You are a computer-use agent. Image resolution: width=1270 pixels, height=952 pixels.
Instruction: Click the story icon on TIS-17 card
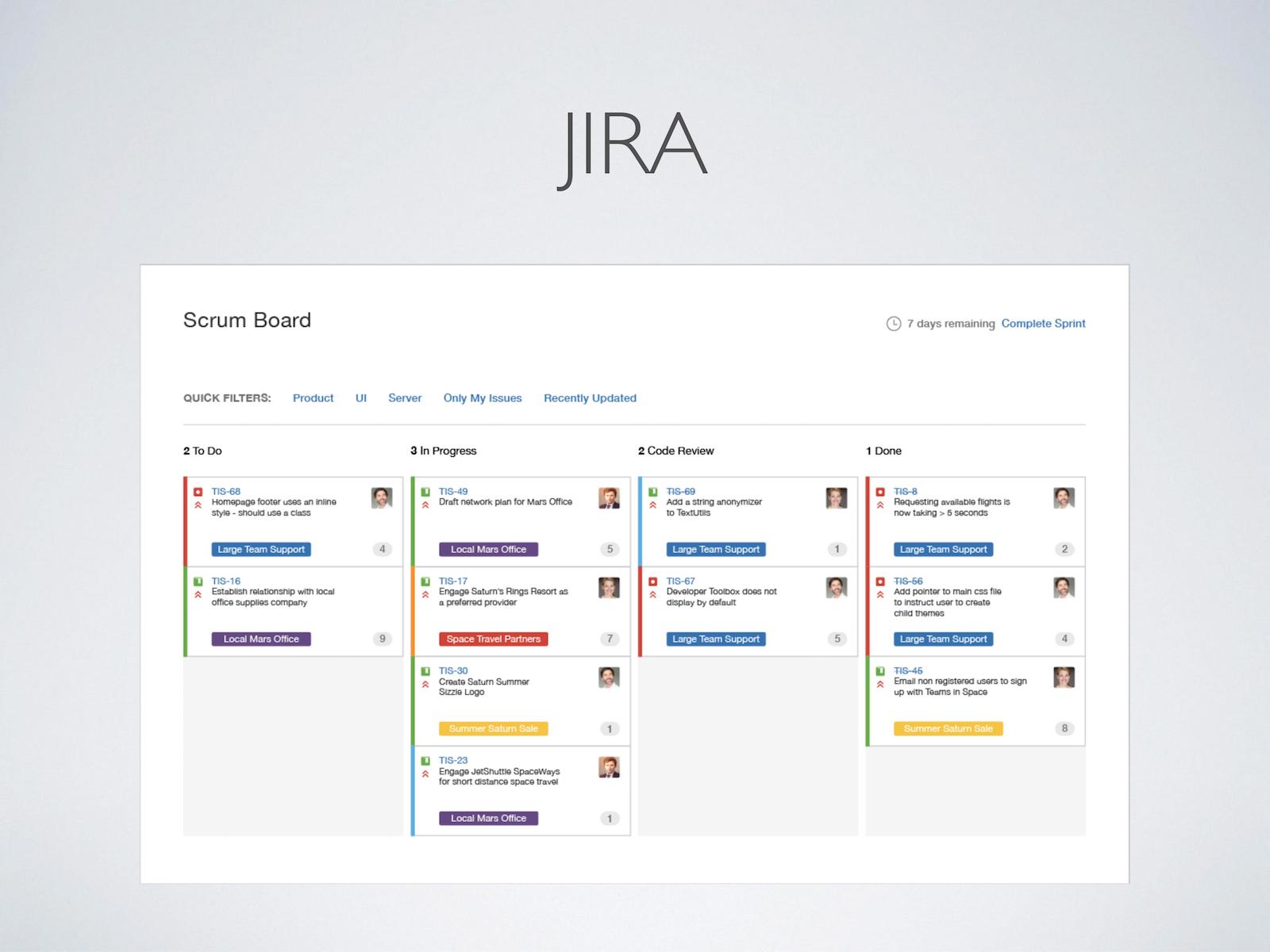click(x=425, y=582)
